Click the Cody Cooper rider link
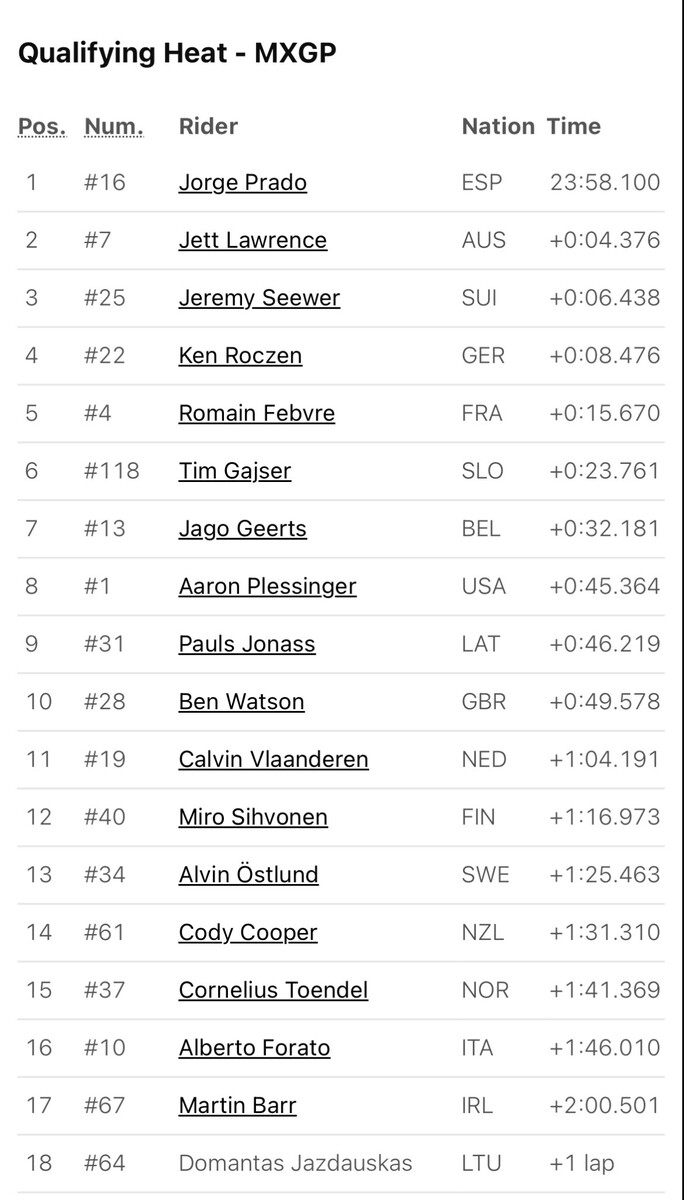The height and width of the screenshot is (1200, 684). 247,932
